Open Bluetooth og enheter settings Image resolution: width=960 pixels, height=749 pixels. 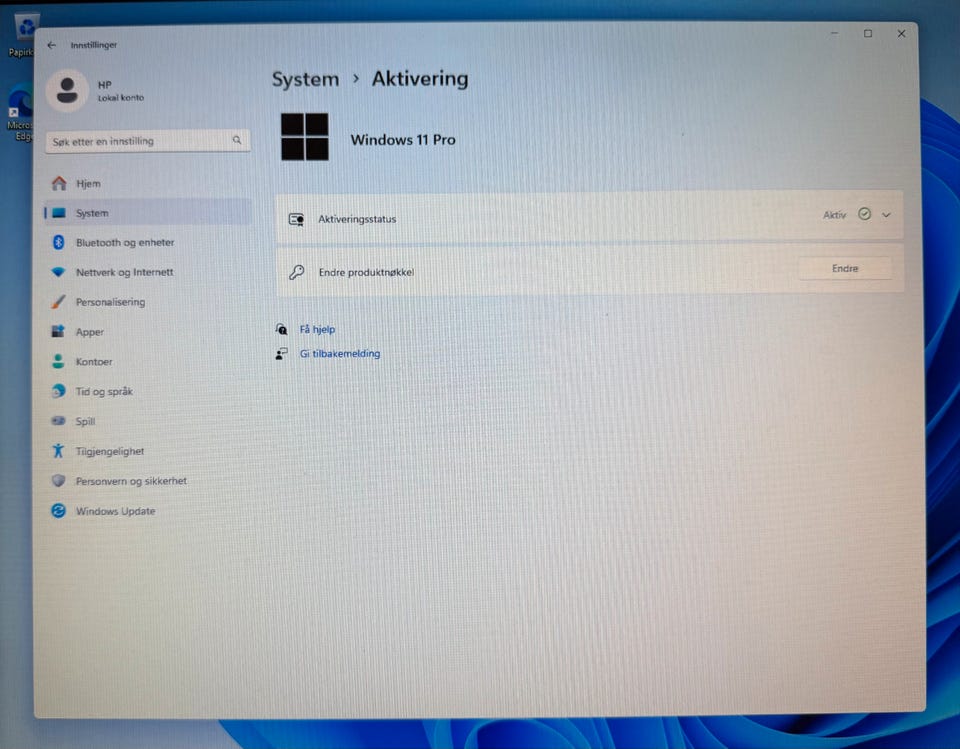click(148, 243)
